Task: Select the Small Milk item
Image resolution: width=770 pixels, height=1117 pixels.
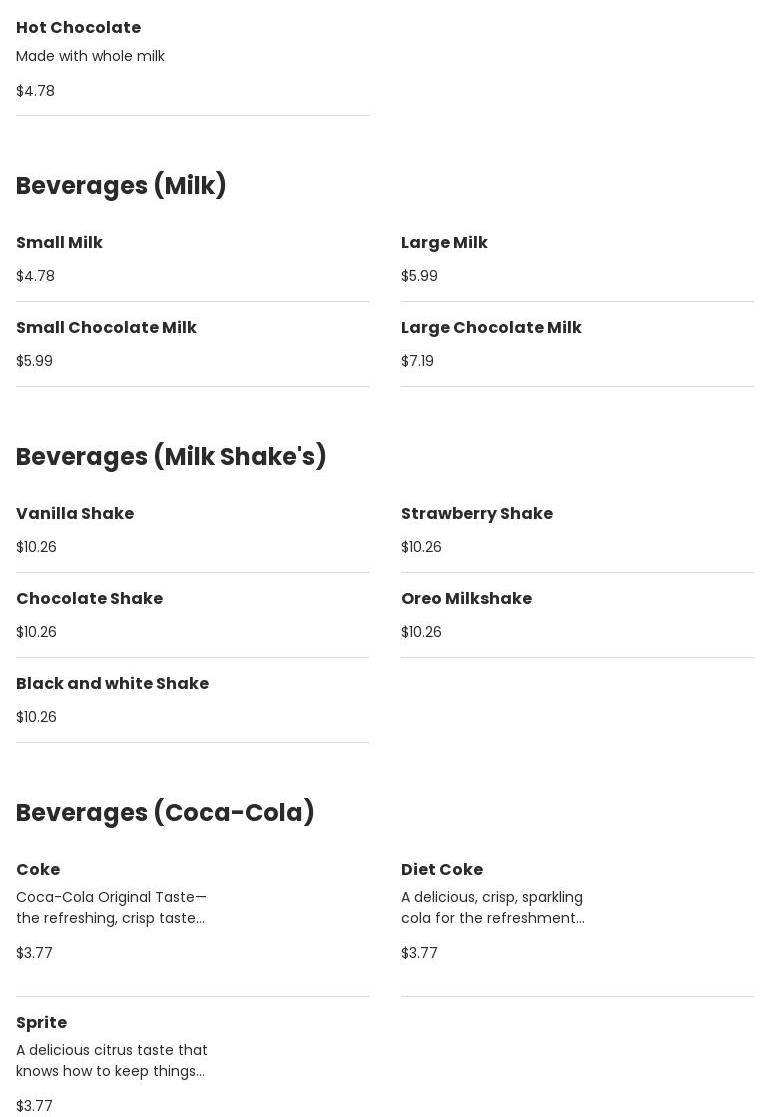Action: tap(59, 243)
